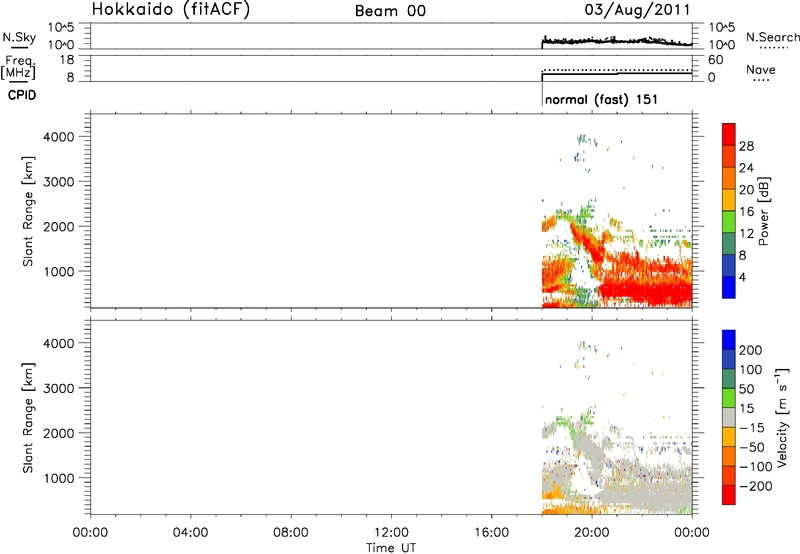Click the red bottom Velocity colorbar segment

coord(729,495)
